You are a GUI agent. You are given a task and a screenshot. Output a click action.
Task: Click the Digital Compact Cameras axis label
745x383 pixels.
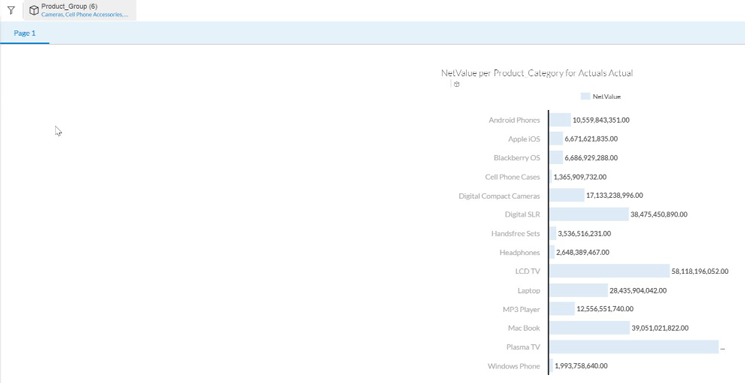(499, 196)
